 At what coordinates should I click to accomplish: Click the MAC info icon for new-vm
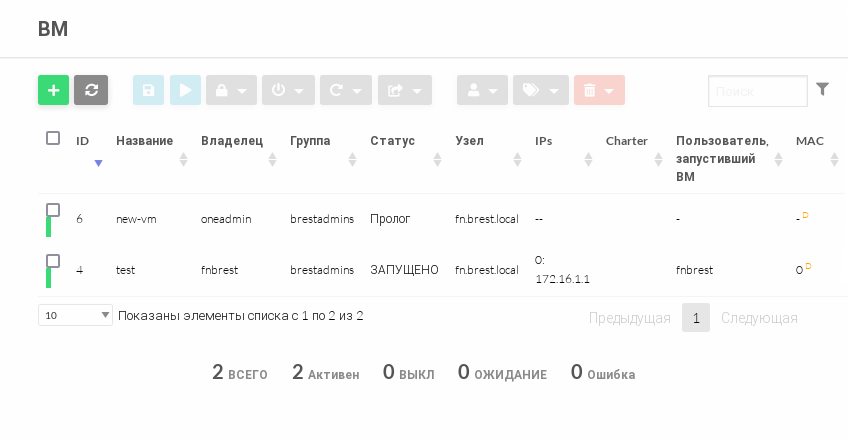pos(806,215)
